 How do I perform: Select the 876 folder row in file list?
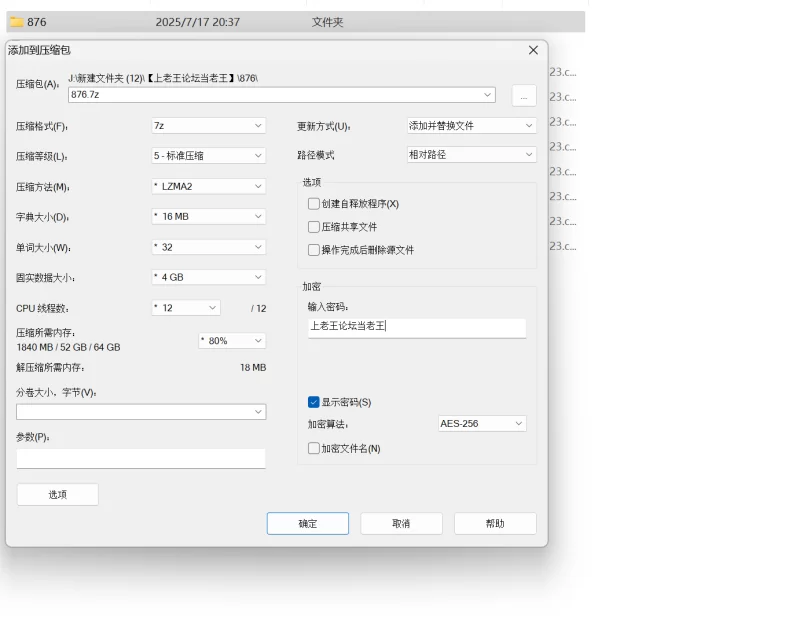coord(295,22)
